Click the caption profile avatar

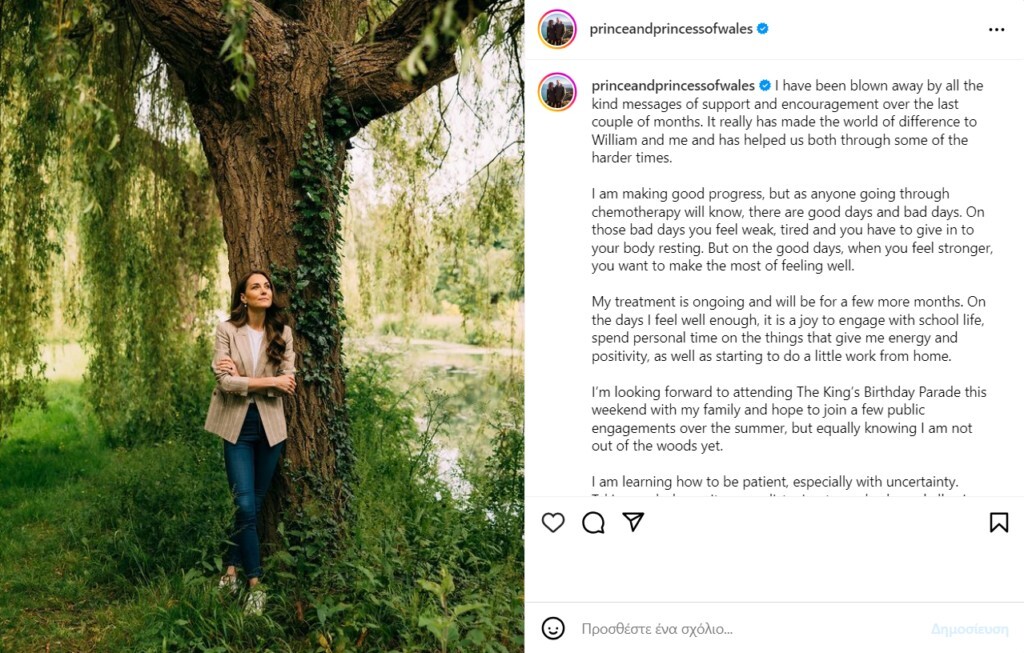coord(557,92)
